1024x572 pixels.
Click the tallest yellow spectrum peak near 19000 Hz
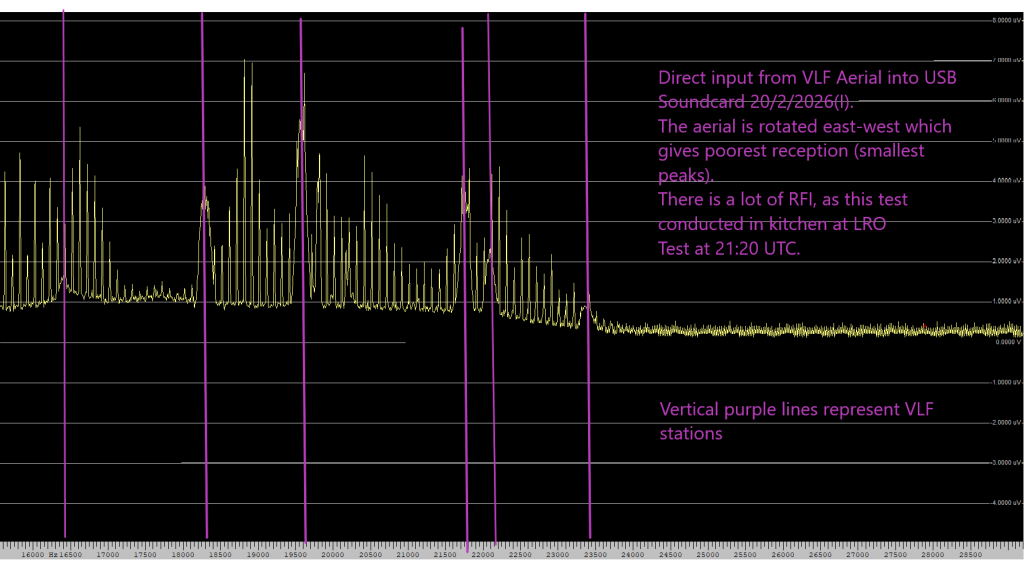245,62
